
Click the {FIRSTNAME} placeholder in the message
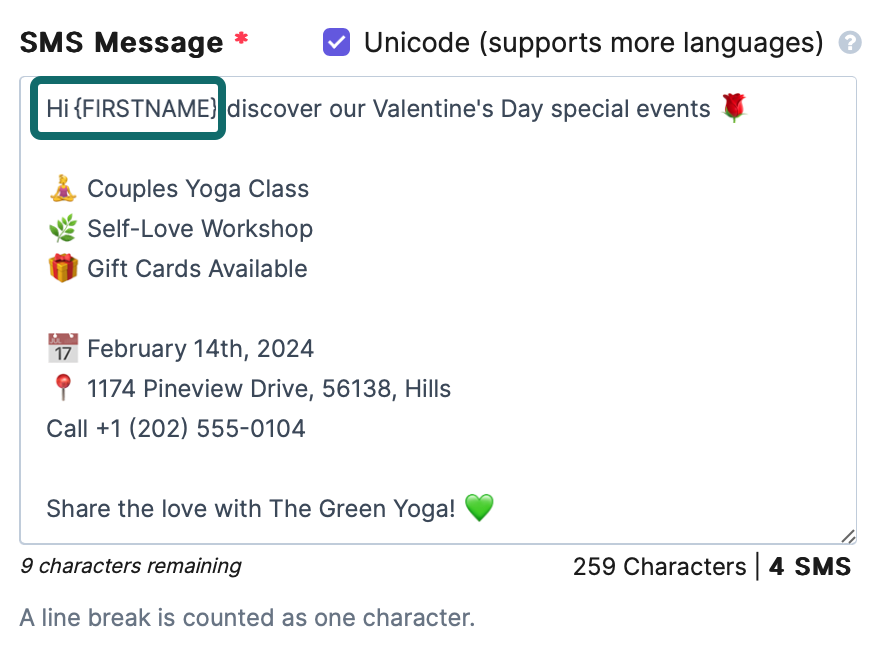(x=145, y=108)
